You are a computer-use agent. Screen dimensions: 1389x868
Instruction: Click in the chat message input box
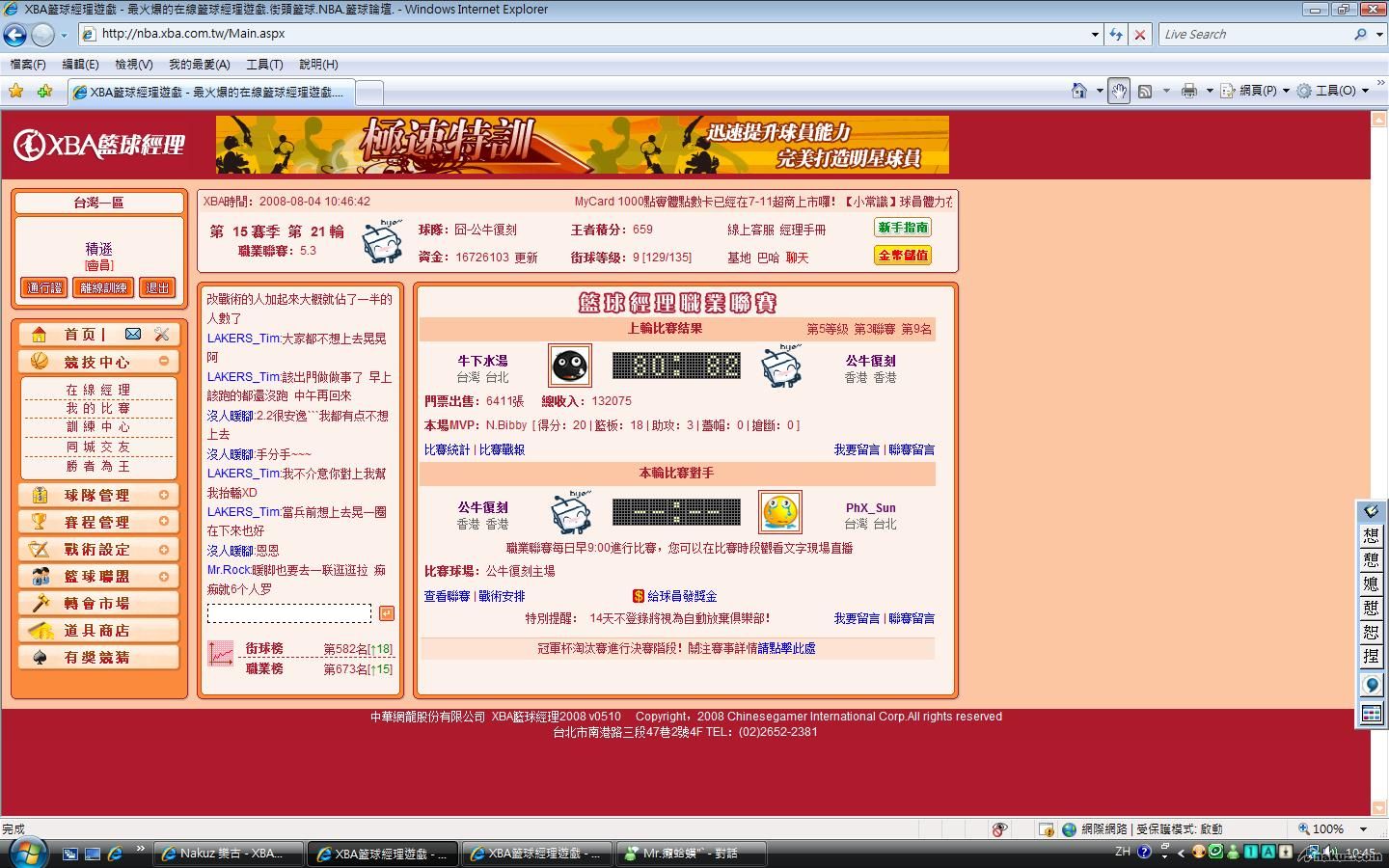(x=288, y=613)
